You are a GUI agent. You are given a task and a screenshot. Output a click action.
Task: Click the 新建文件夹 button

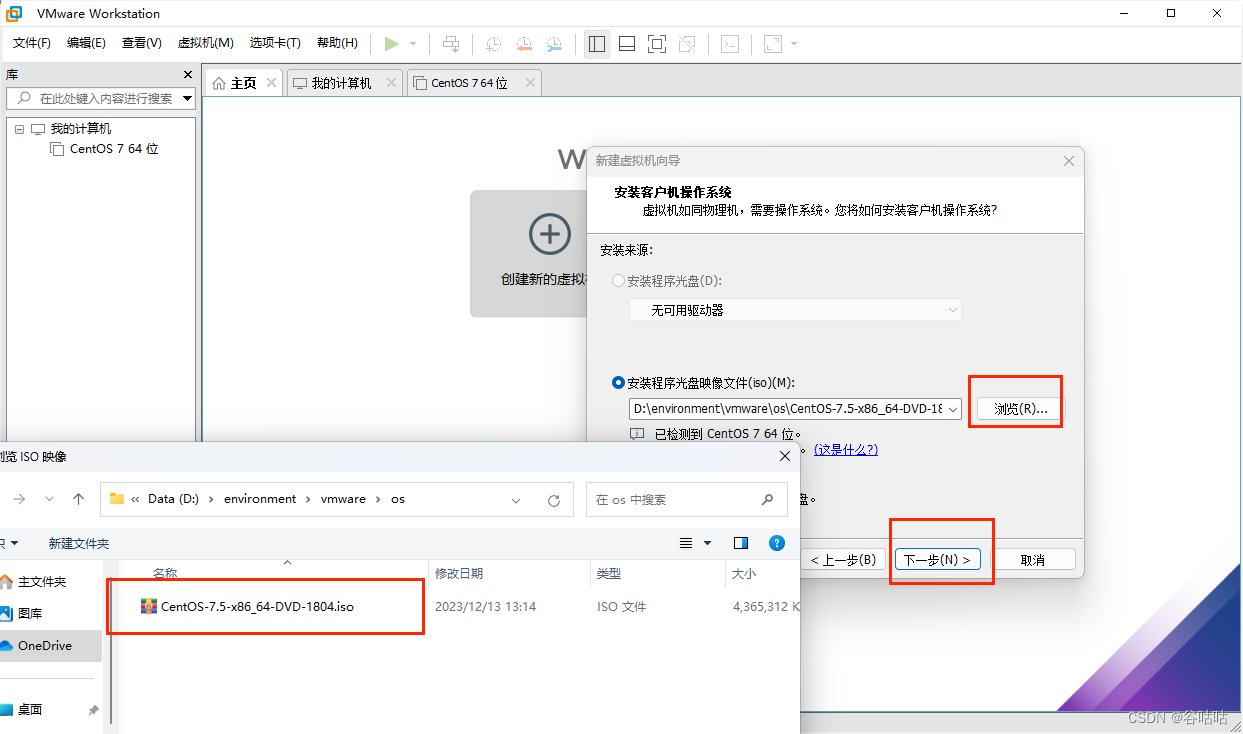[79, 543]
